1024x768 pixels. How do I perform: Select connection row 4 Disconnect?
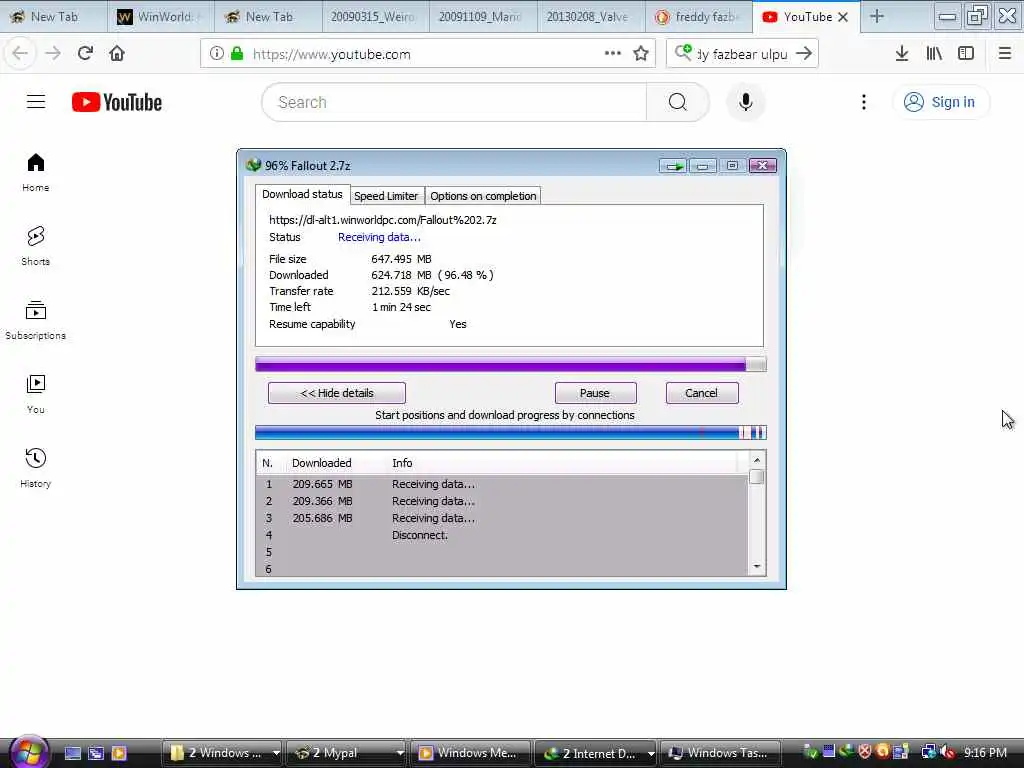(502, 535)
